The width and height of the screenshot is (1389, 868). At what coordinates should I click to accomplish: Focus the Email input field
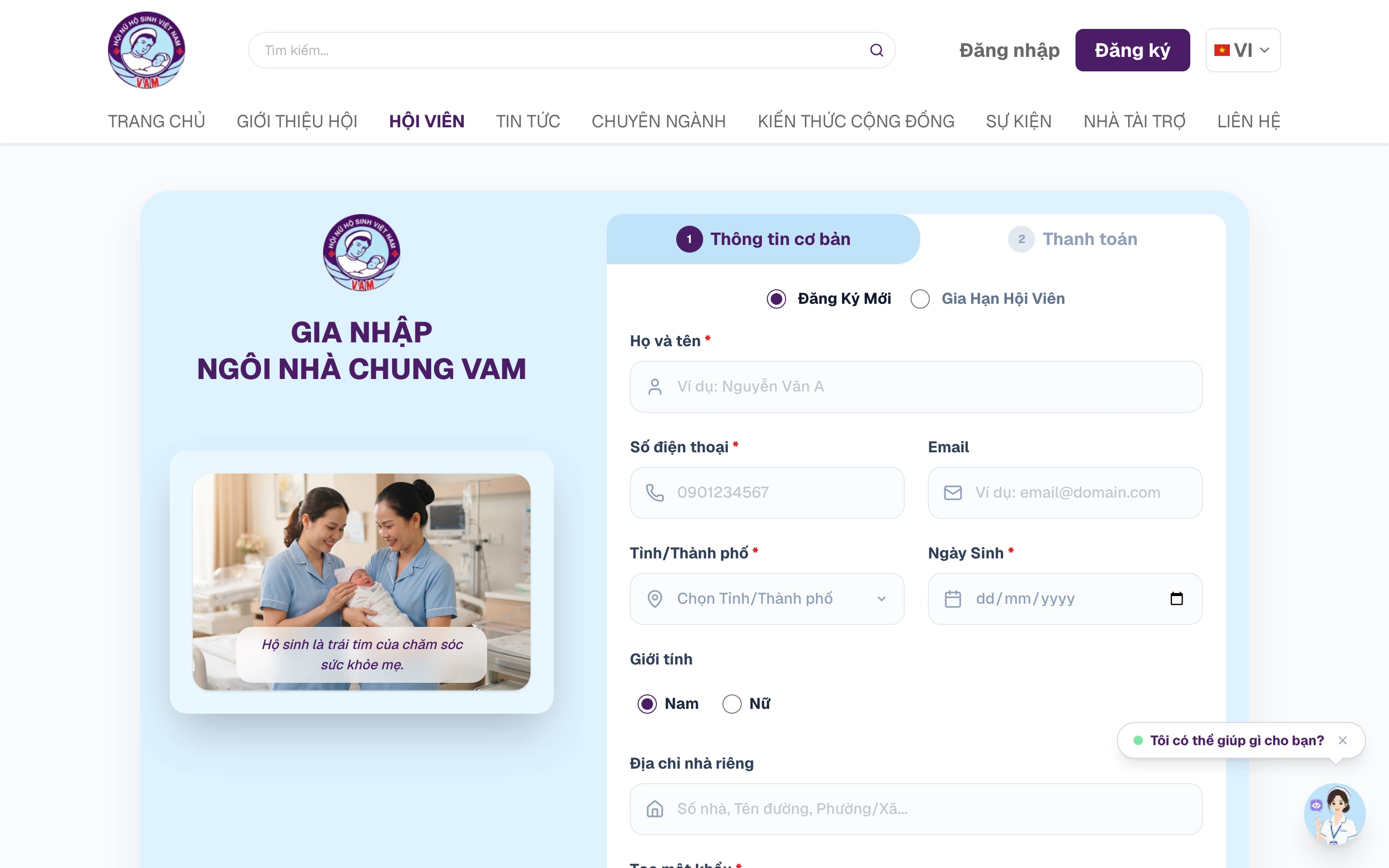coord(1065,492)
